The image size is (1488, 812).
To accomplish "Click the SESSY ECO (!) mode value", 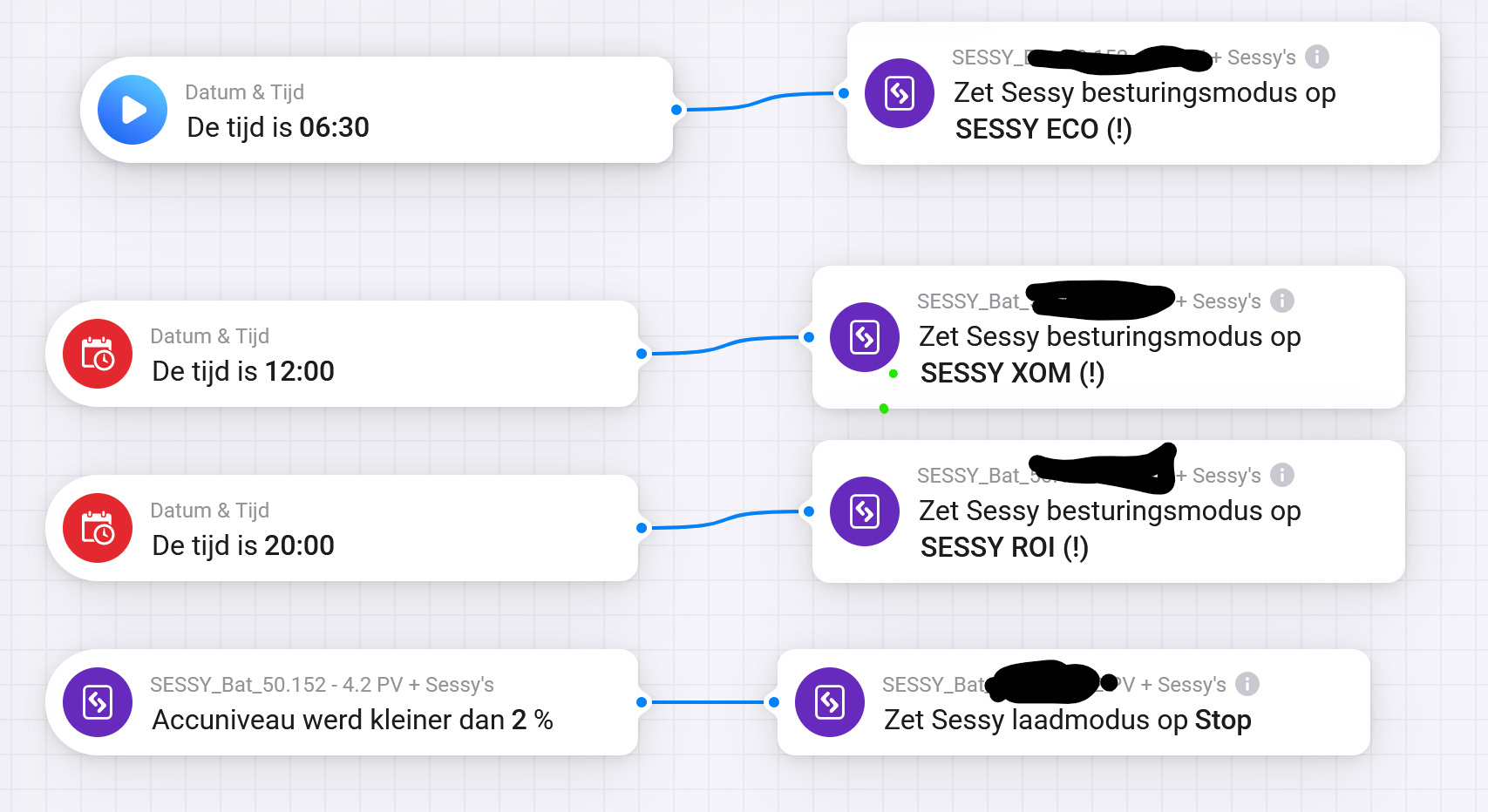I will pyautogui.click(x=1043, y=129).
